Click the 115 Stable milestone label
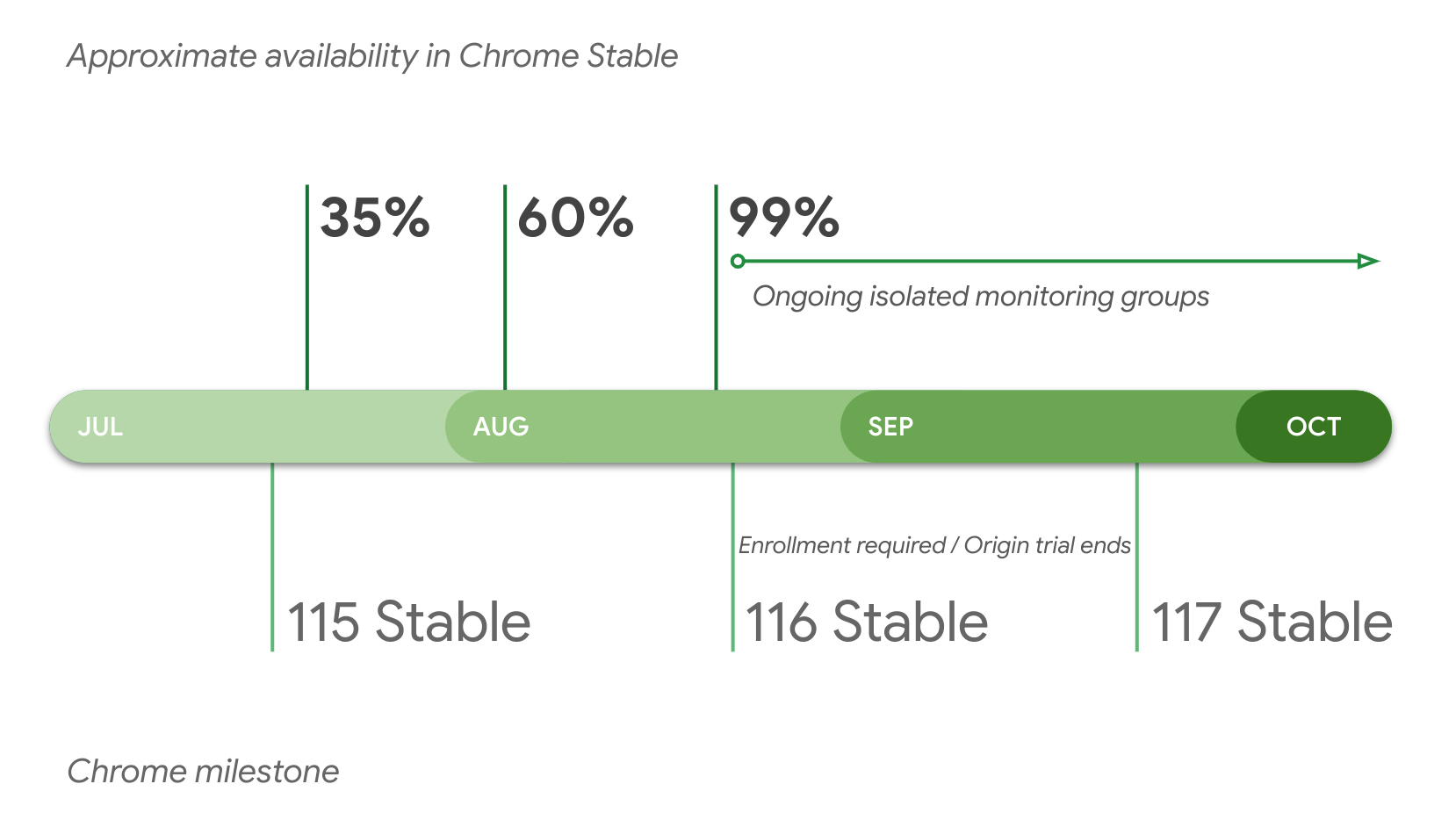This screenshot has height=820, width=1456. click(x=409, y=622)
